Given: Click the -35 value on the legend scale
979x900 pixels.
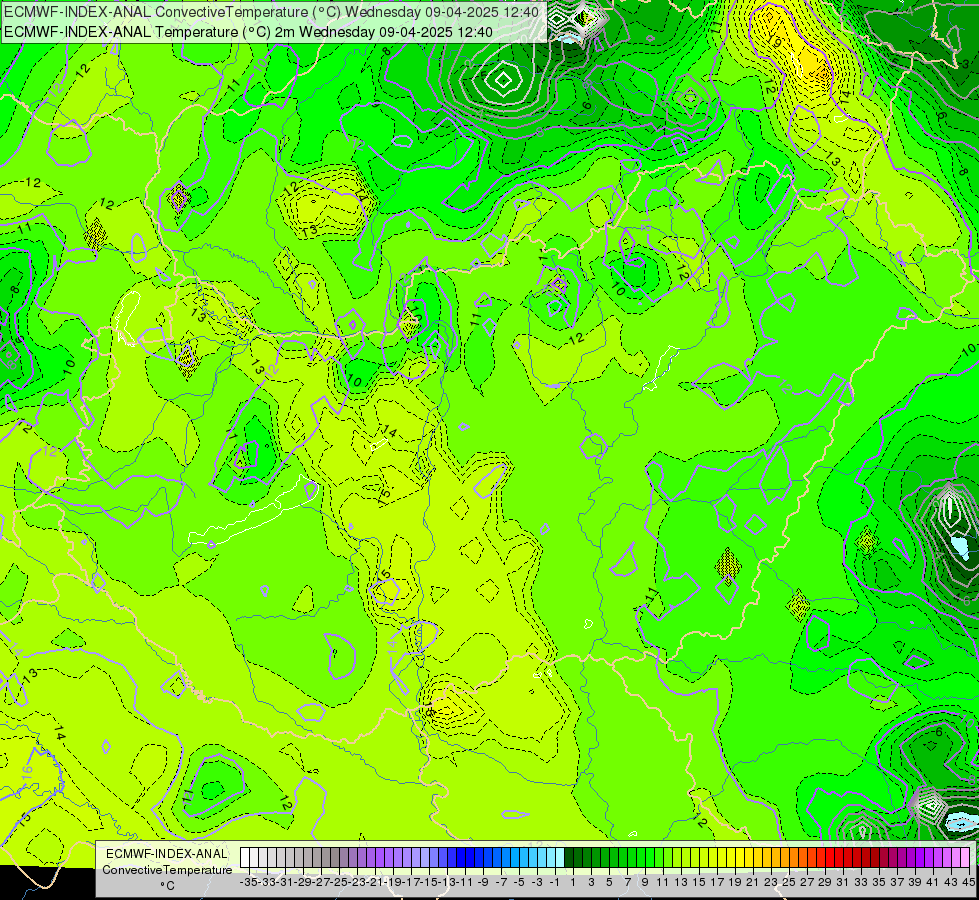Looking at the screenshot, I should pos(248,882).
